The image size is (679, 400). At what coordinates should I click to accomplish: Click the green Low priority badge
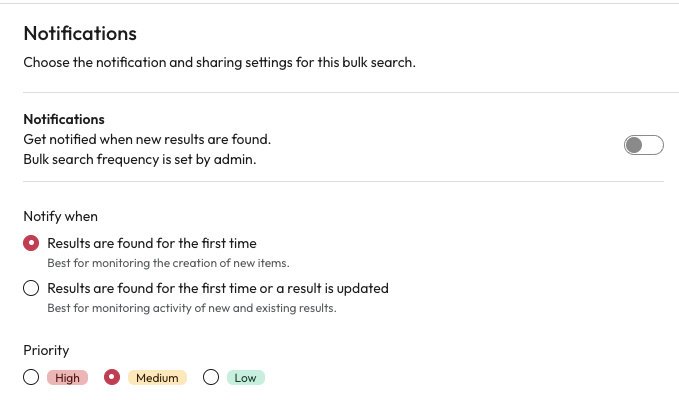(x=245, y=378)
